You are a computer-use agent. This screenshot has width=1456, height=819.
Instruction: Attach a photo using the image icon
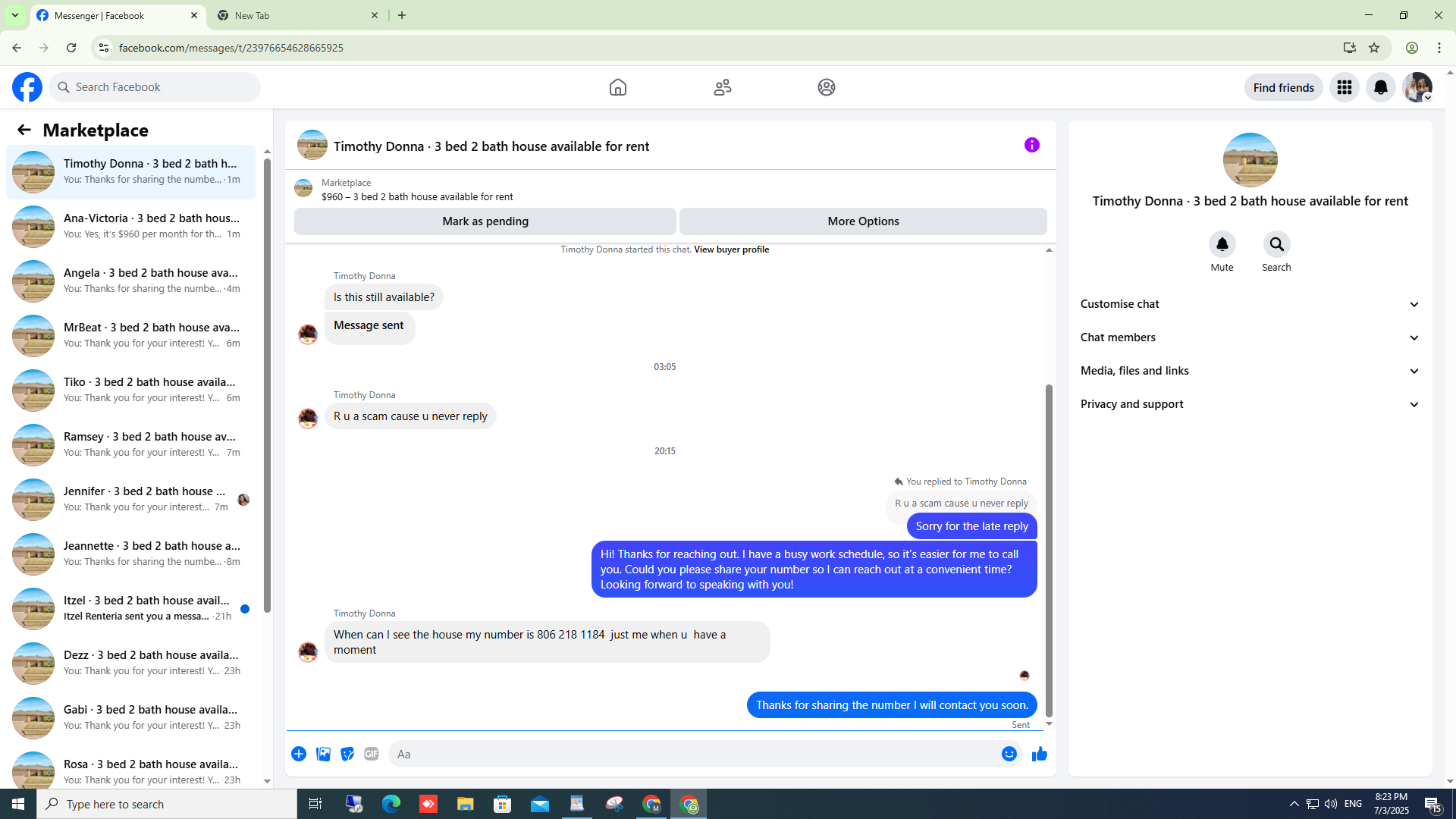tap(323, 754)
